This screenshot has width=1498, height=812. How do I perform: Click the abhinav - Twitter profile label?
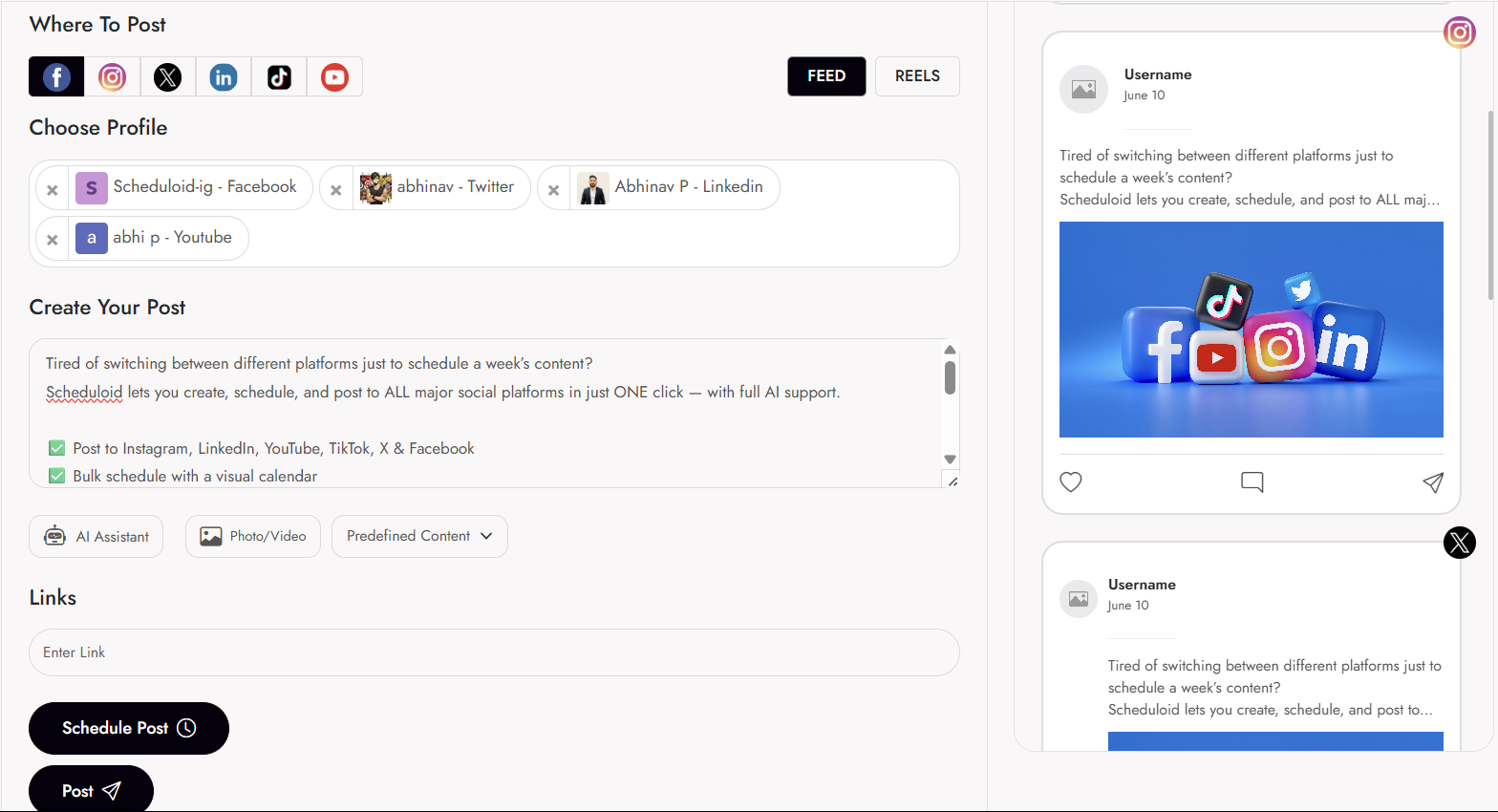coord(456,186)
